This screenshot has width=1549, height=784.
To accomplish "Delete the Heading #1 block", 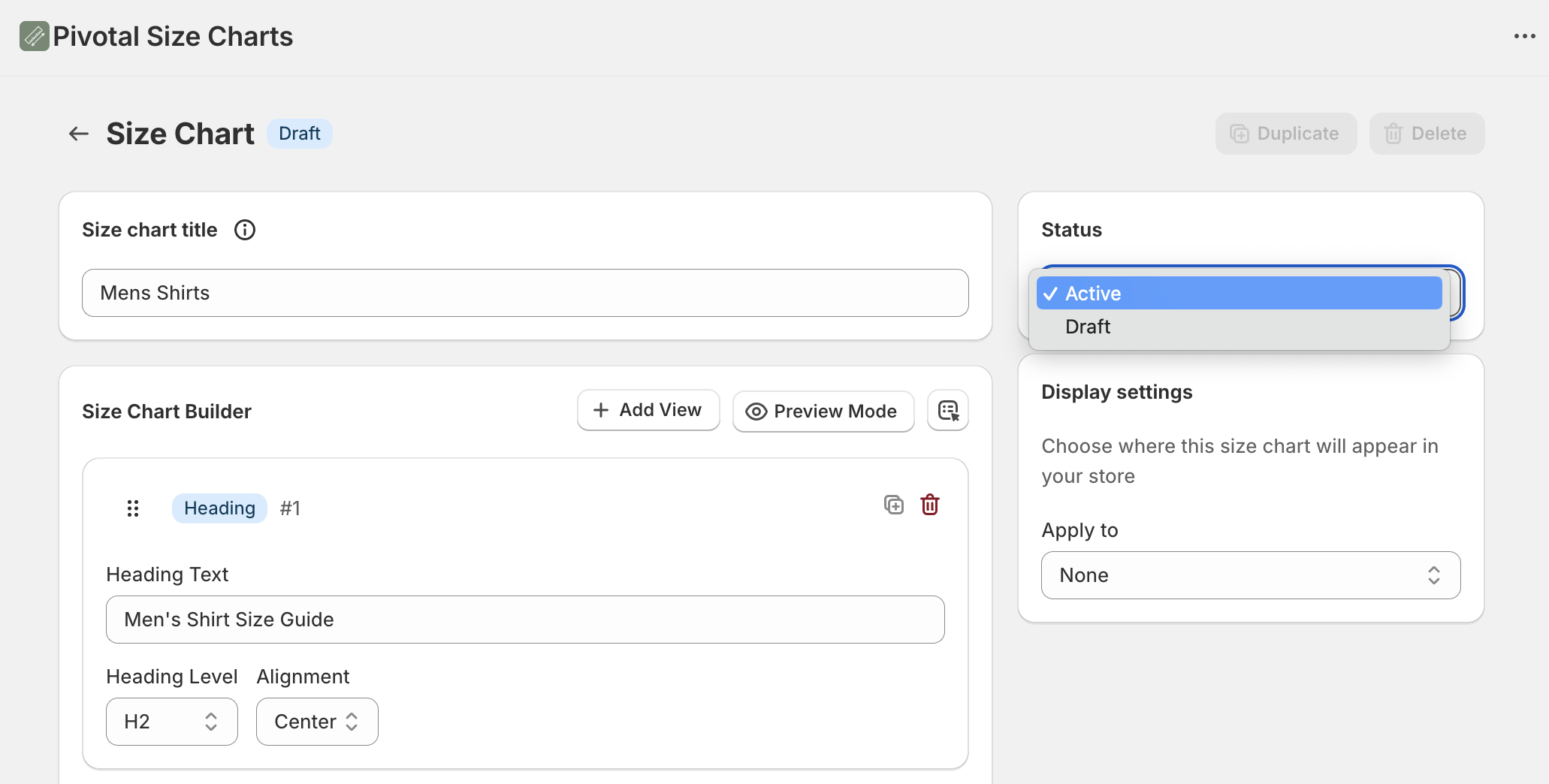I will (x=930, y=505).
